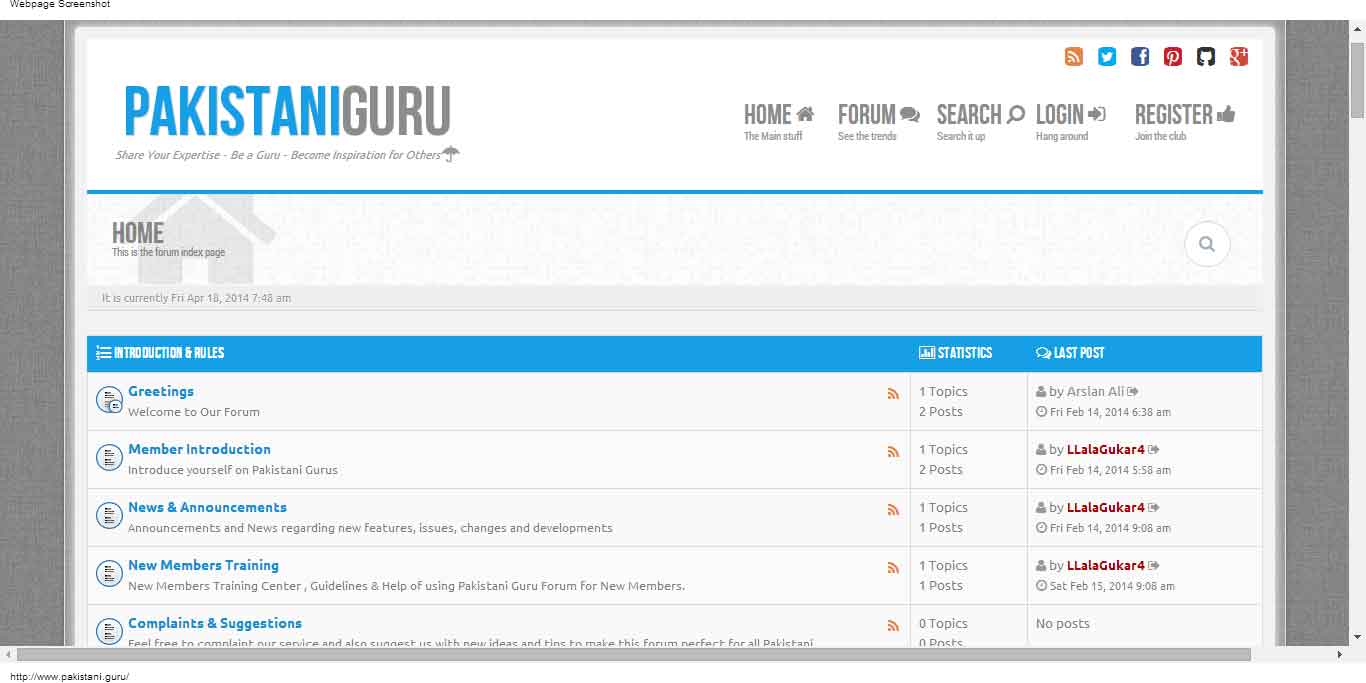Image resolution: width=1366 pixels, height=683 pixels.
Task: Open the RSS feed for Greetings forum
Action: coord(893,394)
